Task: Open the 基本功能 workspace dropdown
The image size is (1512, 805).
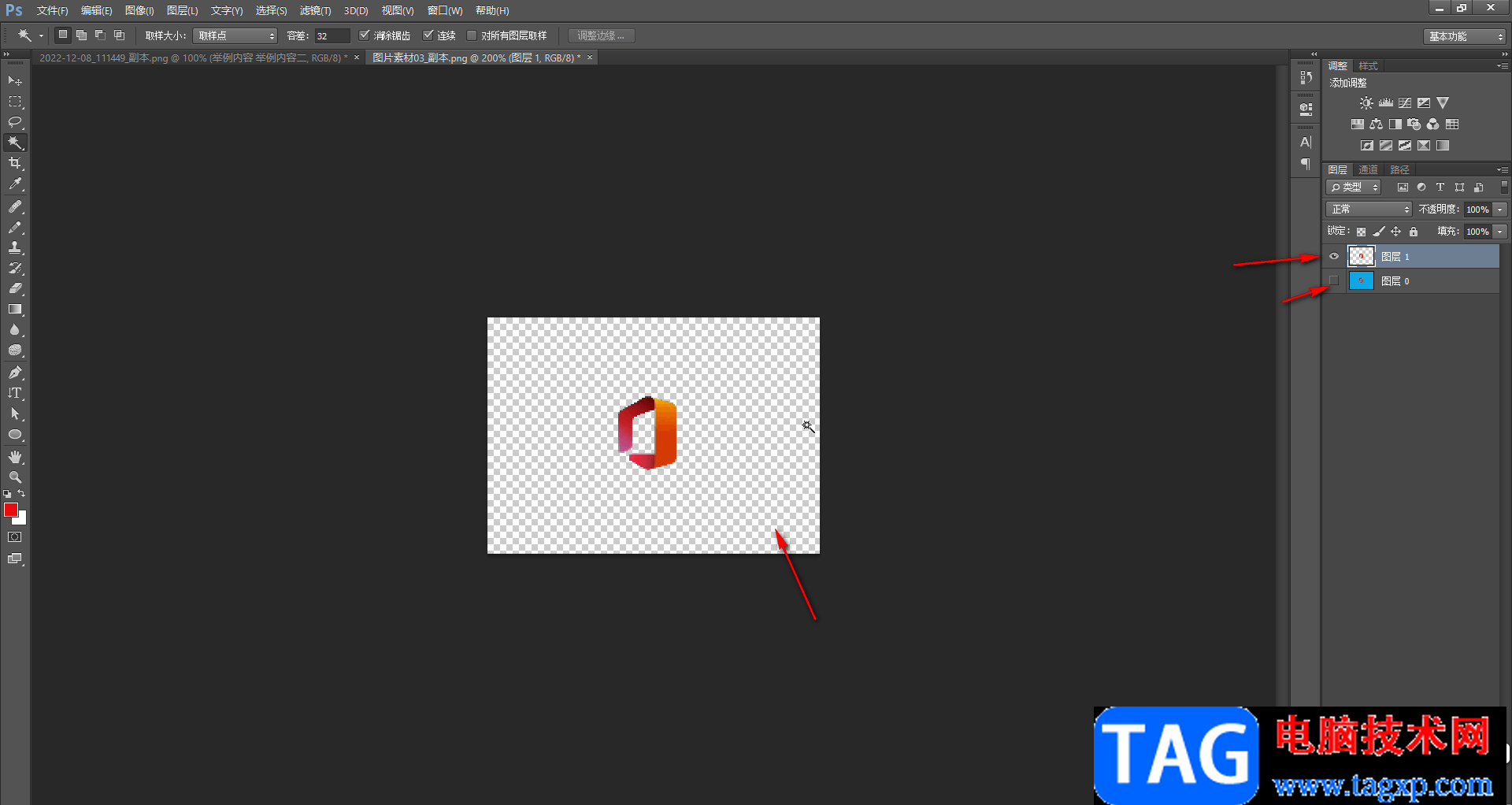Action: (x=1465, y=36)
